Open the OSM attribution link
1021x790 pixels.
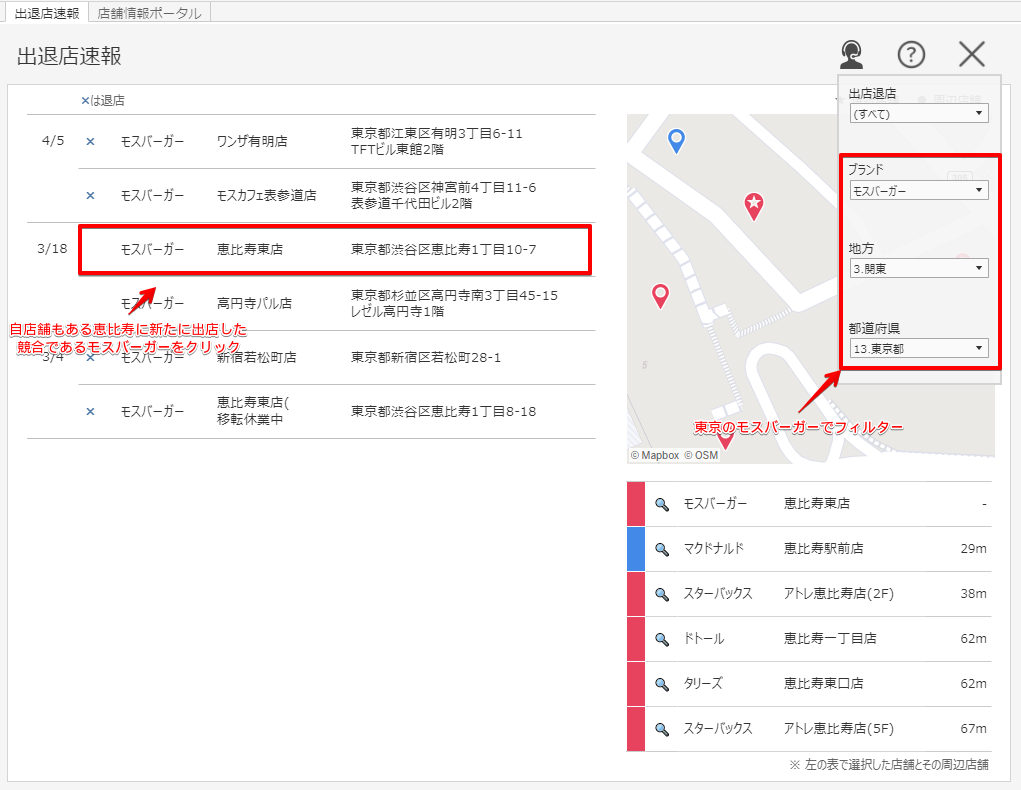pyautogui.click(x=701, y=455)
